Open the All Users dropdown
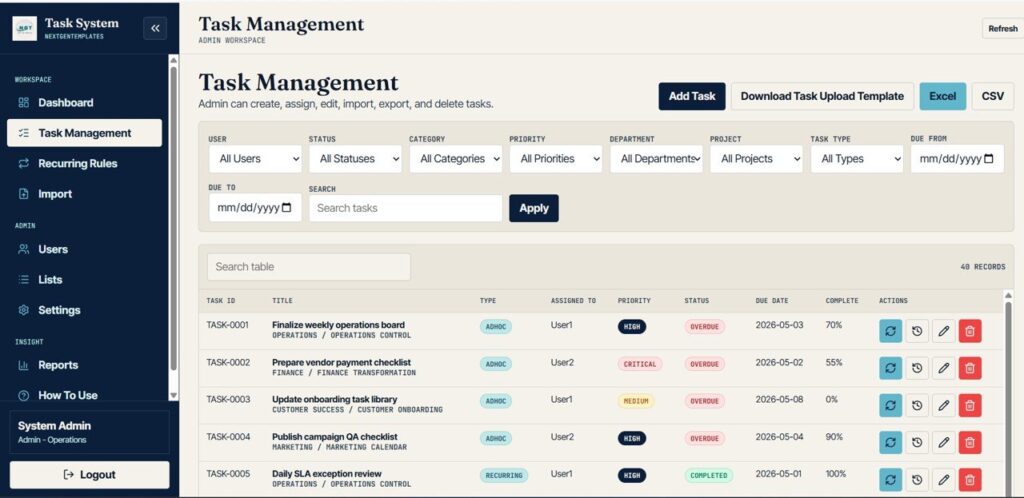Image resolution: width=1024 pixels, height=498 pixels. (255, 159)
